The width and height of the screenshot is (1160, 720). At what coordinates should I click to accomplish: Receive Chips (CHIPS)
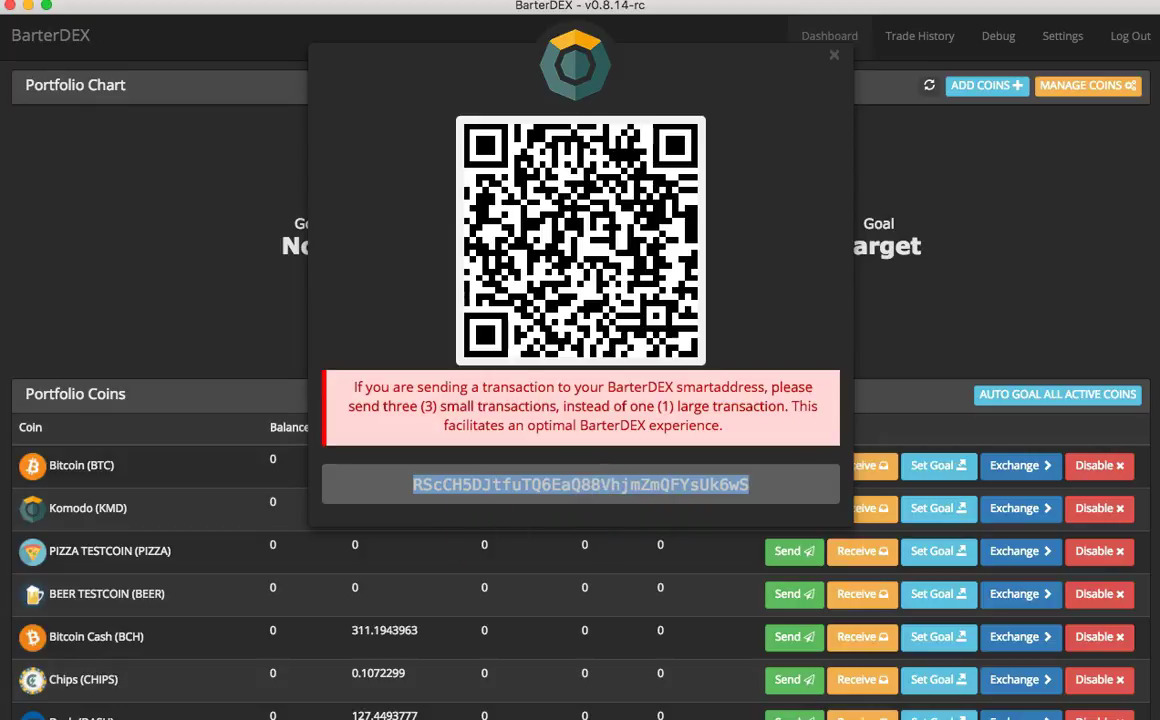tap(862, 681)
